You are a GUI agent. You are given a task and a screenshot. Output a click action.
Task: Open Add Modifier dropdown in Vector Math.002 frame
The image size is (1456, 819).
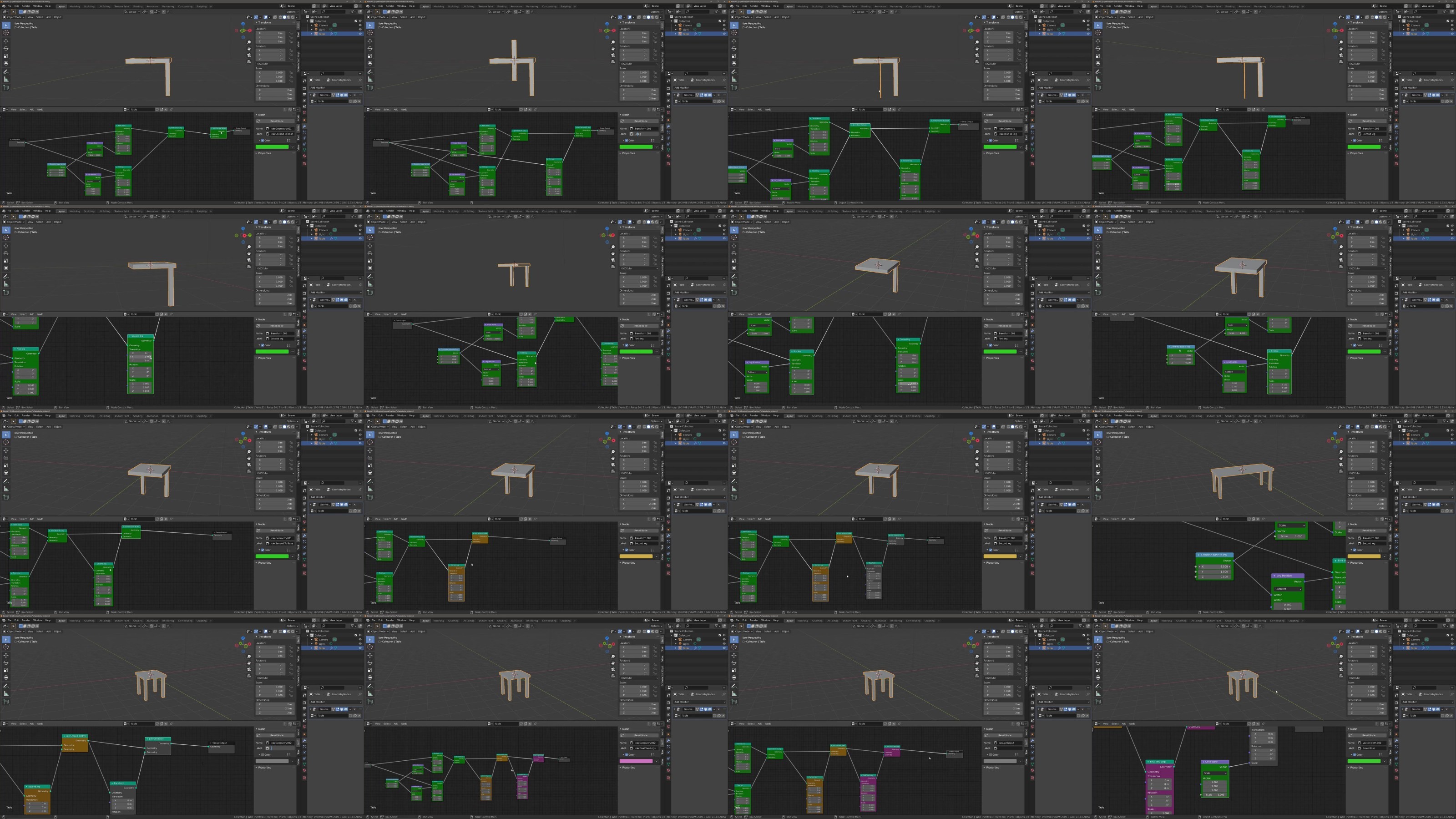coord(1427,702)
